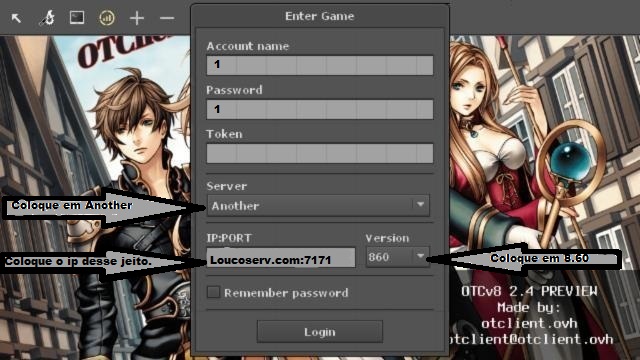Focus the Account name field
Viewport: 640px width, 360px height.
[320, 65]
